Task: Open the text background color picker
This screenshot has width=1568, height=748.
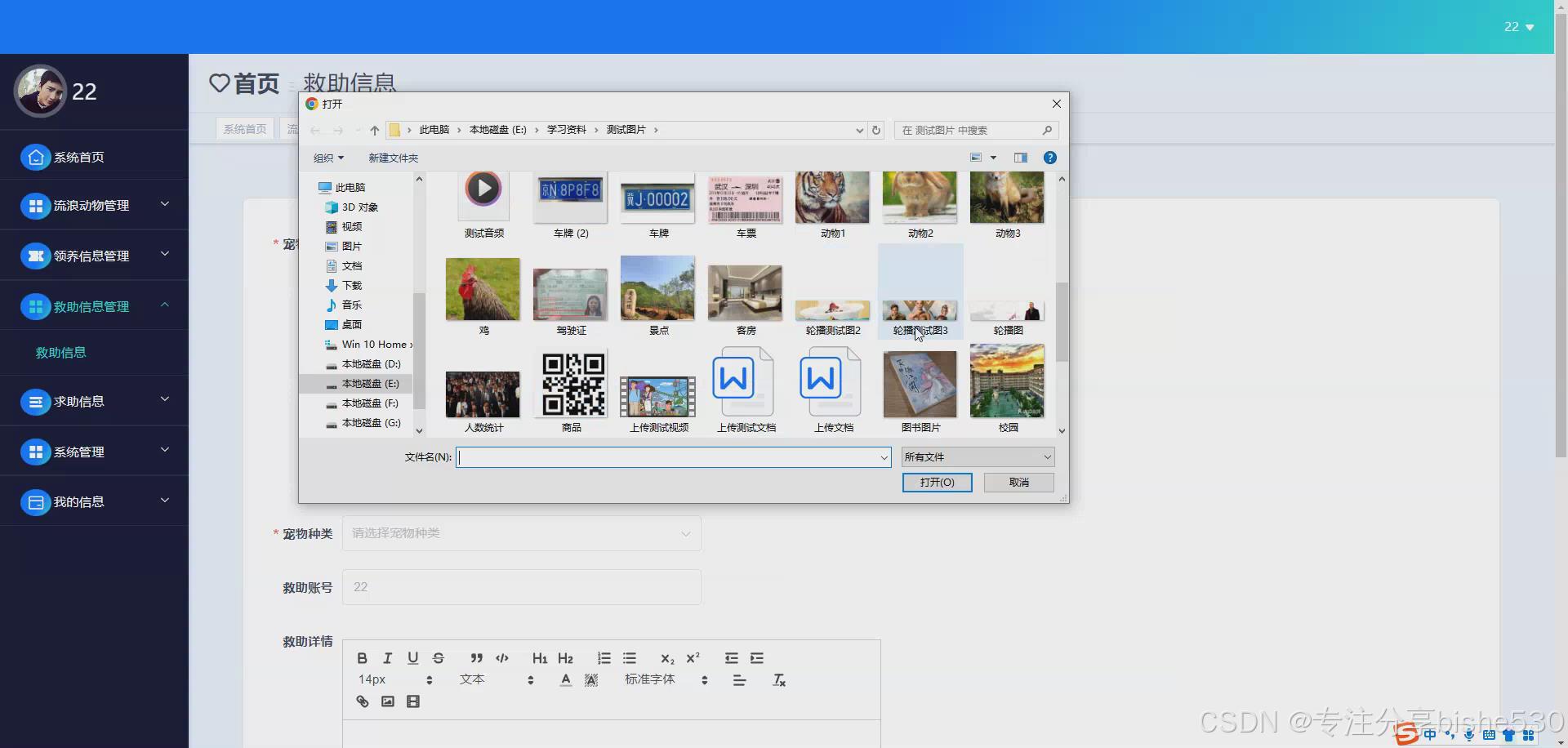Action: click(x=591, y=680)
